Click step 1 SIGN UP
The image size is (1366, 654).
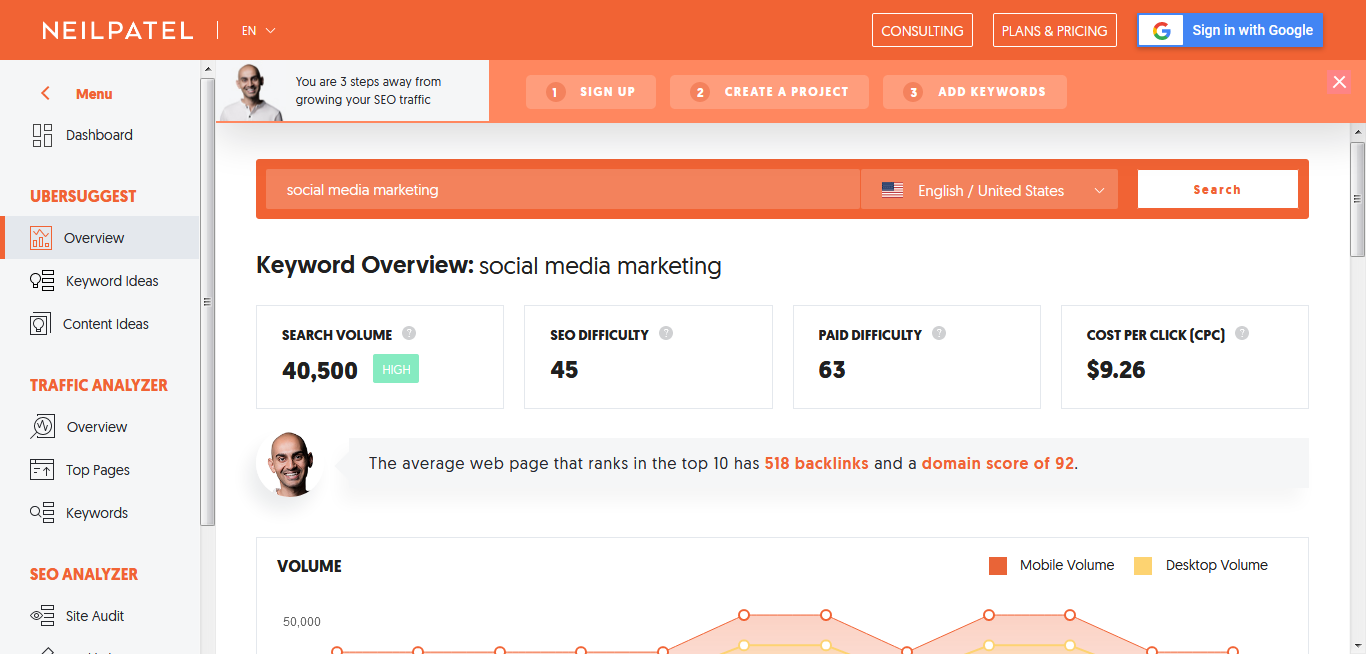point(591,92)
